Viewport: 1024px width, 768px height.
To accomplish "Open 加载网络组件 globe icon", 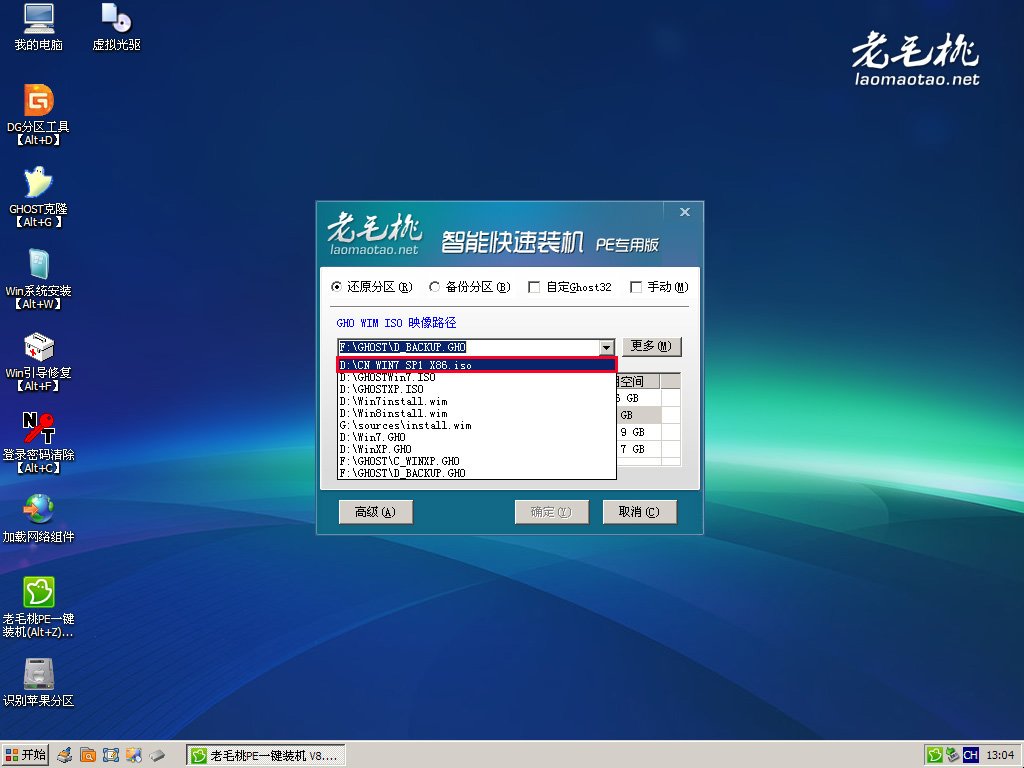I will 39,519.
